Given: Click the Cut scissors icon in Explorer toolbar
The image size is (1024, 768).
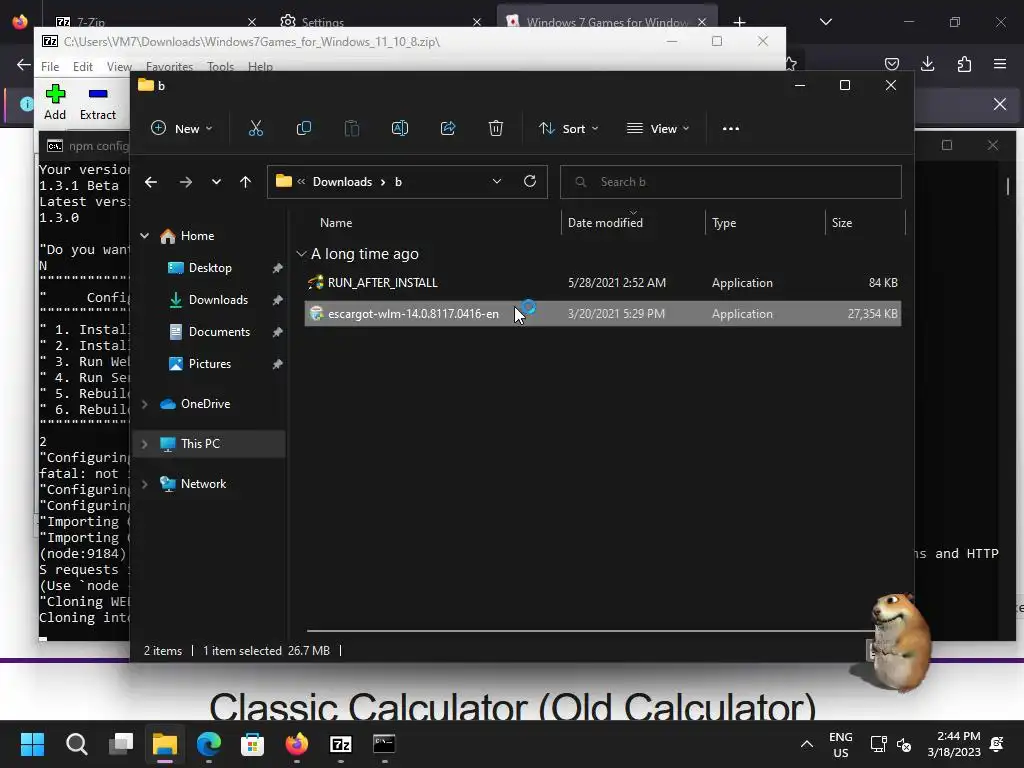Looking at the screenshot, I should pyautogui.click(x=255, y=129).
